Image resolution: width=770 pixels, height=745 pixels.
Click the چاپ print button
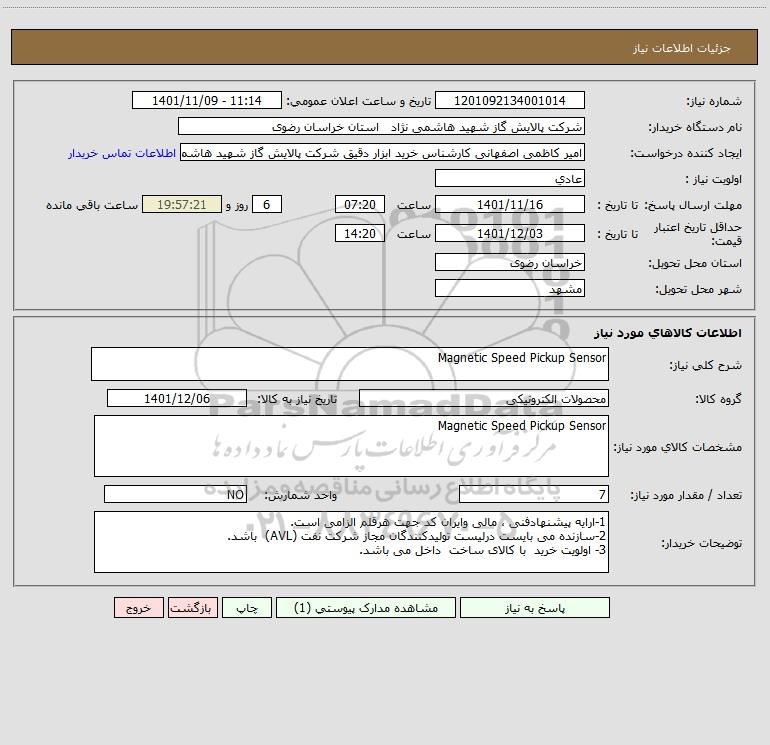click(x=247, y=608)
